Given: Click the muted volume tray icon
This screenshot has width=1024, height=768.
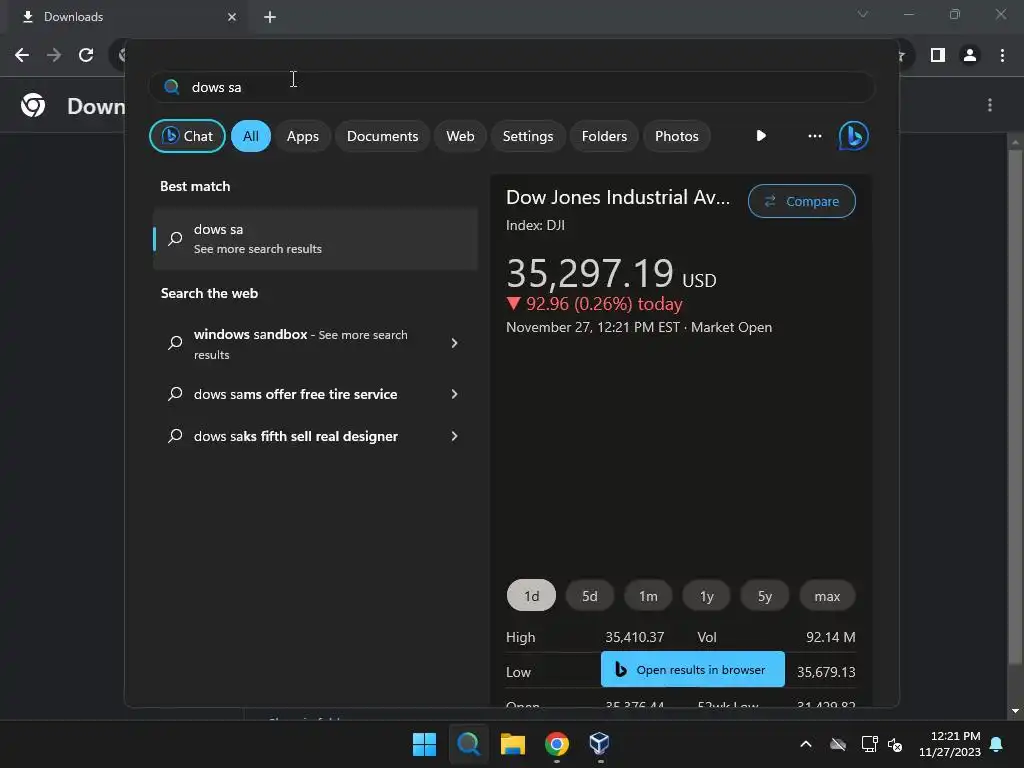Looking at the screenshot, I should pos(895,744).
